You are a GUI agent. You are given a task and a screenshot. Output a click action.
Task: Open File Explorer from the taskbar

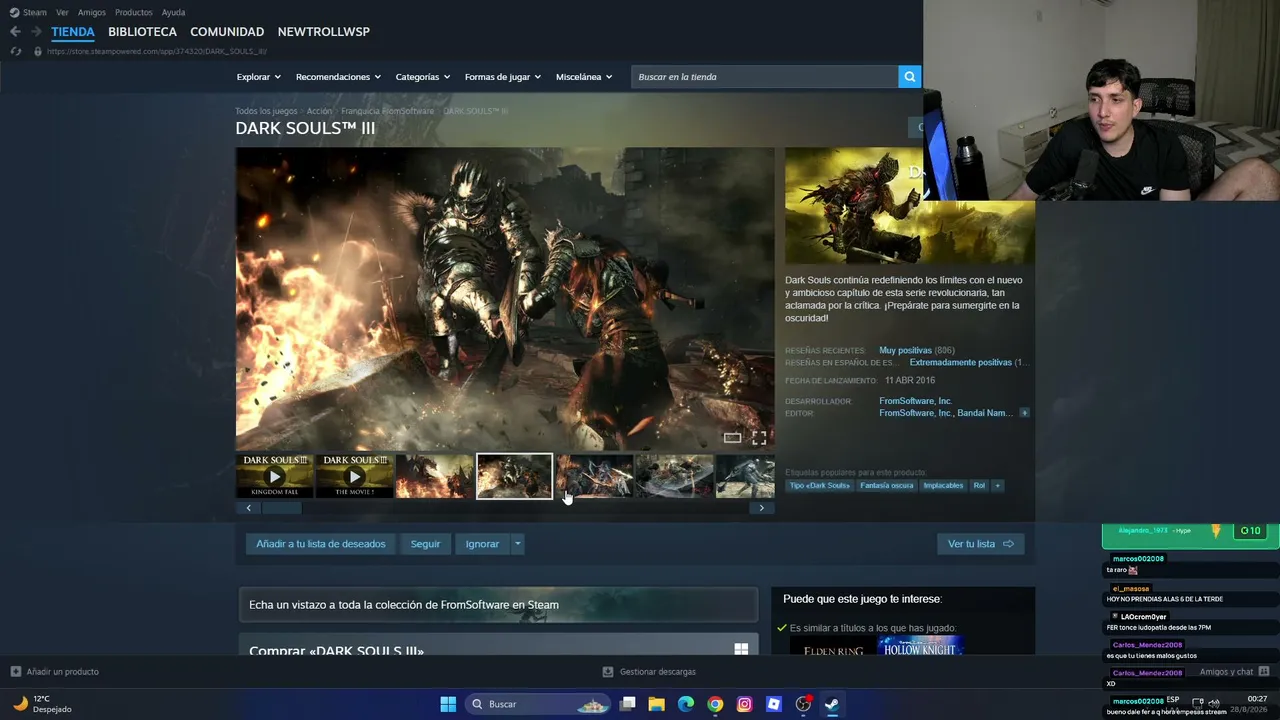tap(656, 704)
